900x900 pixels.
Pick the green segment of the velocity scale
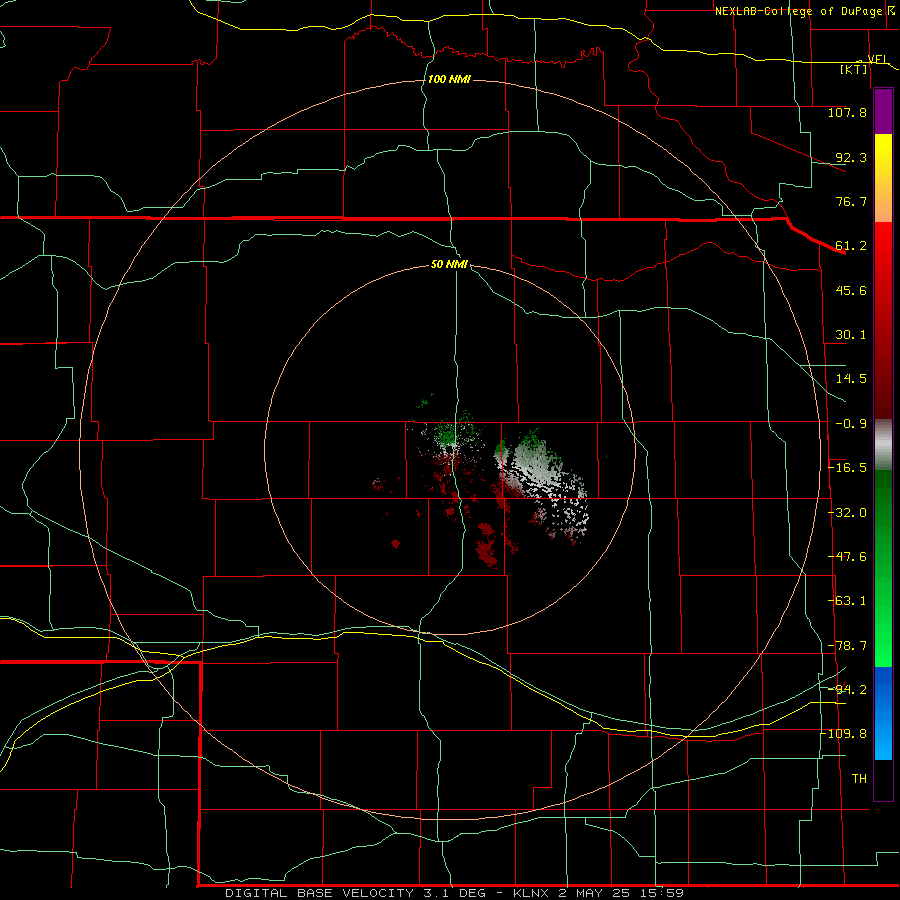(883, 568)
